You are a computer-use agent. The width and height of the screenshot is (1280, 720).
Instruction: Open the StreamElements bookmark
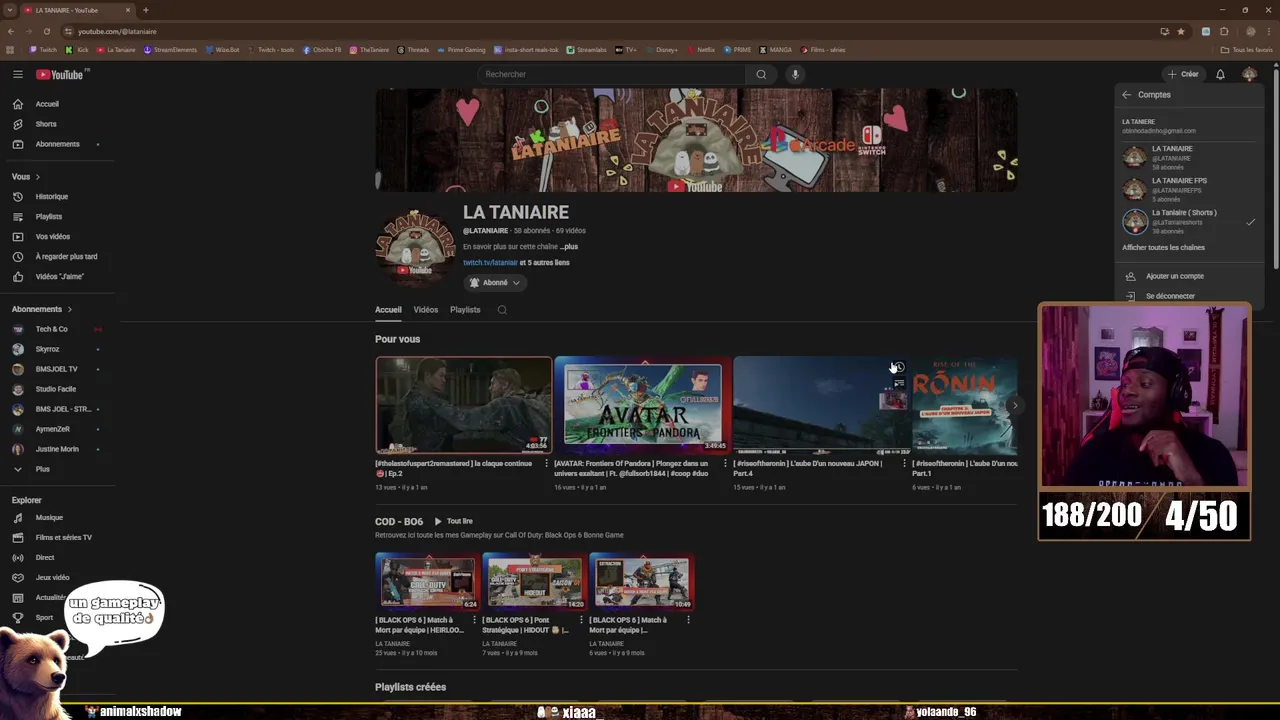(x=170, y=50)
